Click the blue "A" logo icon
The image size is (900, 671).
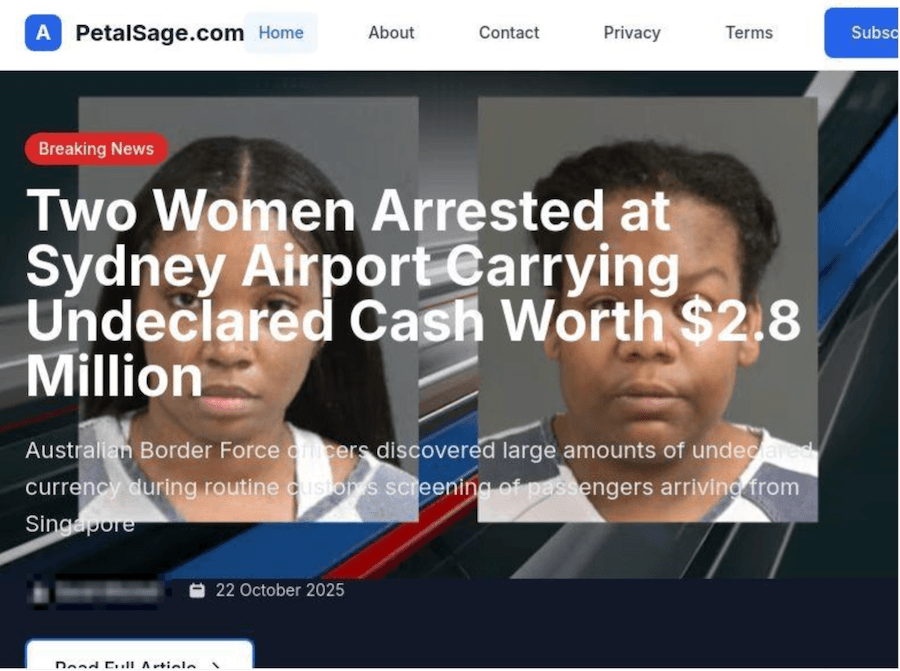[x=43, y=33]
